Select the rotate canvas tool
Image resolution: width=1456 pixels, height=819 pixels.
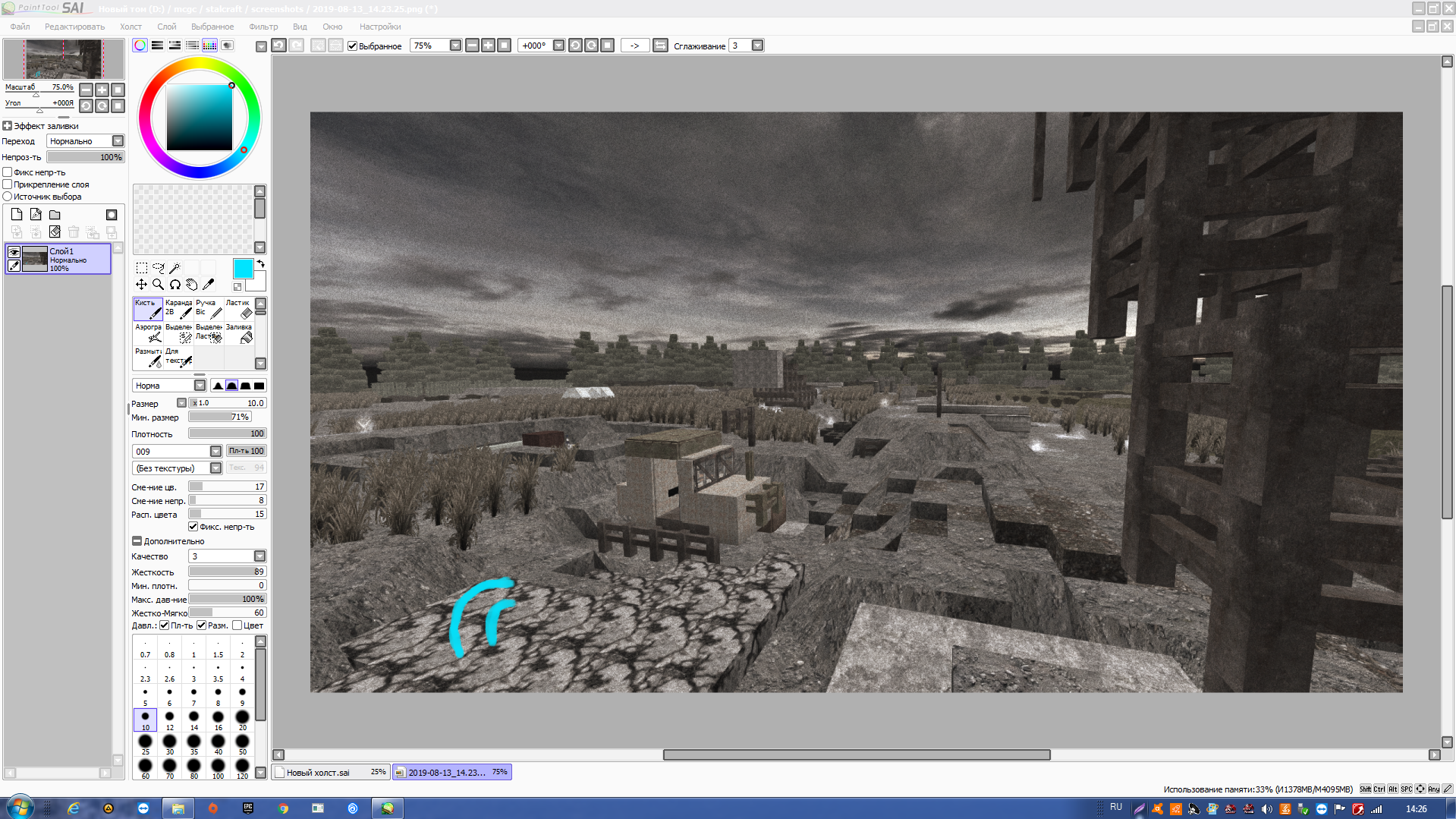(x=175, y=285)
